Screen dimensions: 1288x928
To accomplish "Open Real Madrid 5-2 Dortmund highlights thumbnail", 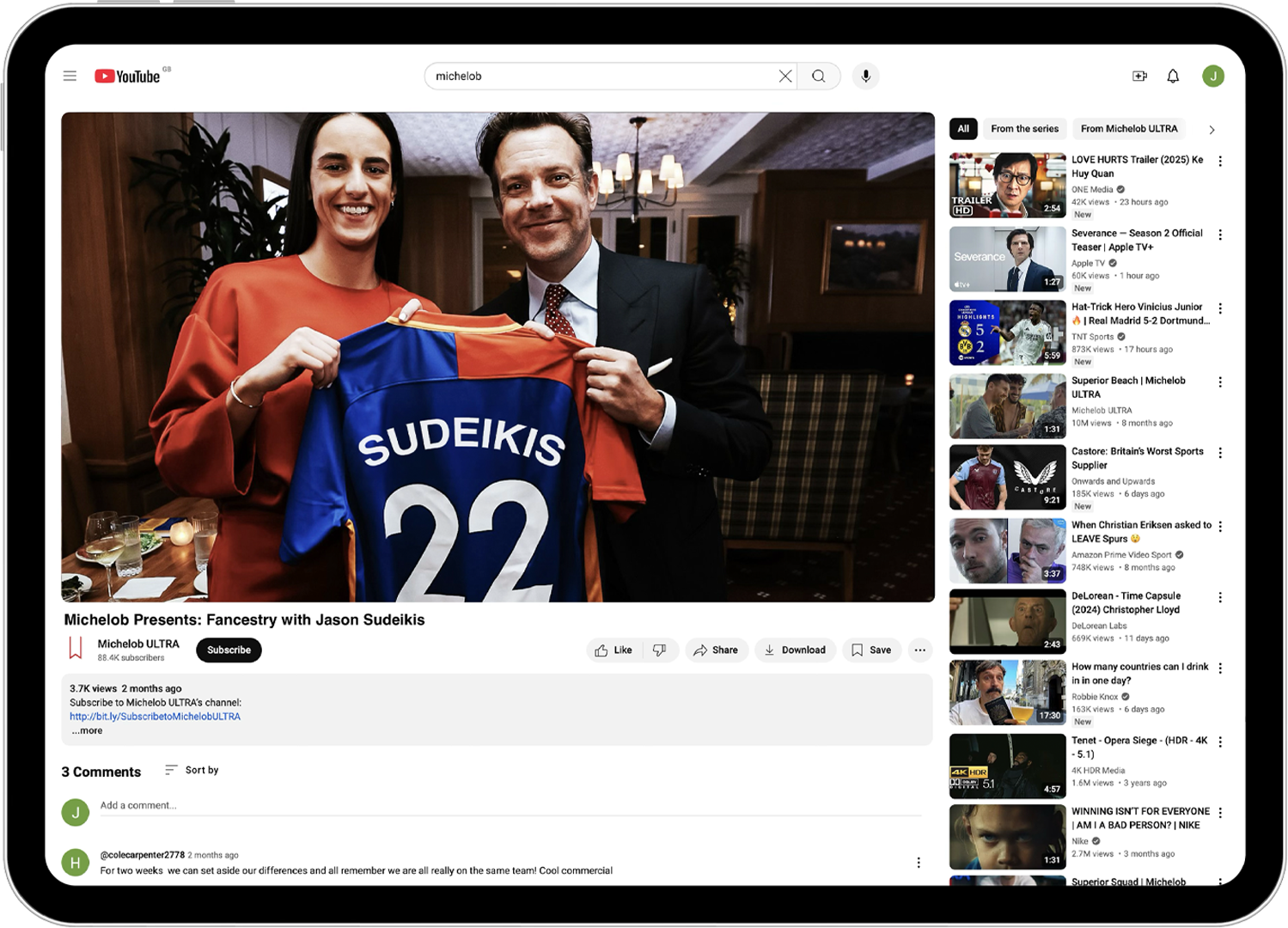I will pyautogui.click(x=1008, y=333).
